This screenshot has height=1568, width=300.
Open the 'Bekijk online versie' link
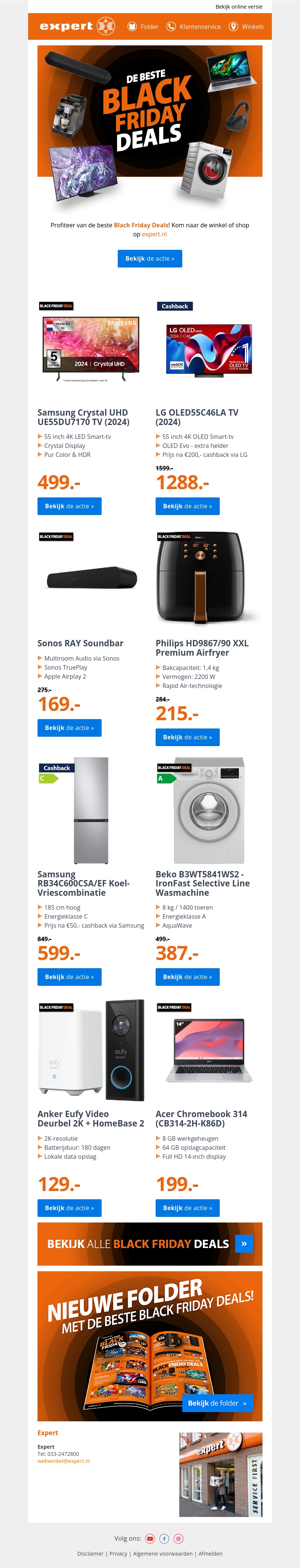[238, 7]
